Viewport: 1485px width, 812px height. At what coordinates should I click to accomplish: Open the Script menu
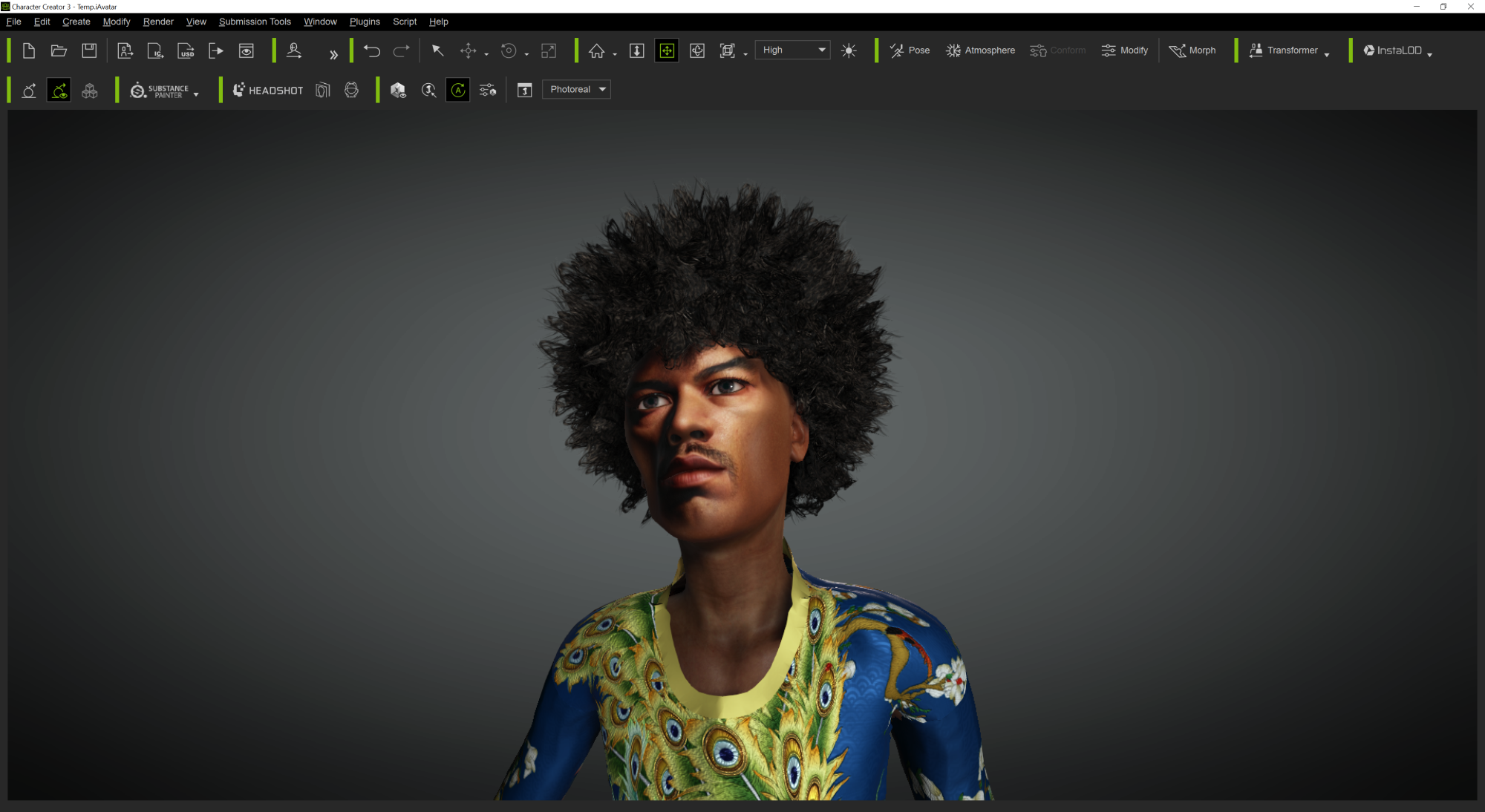click(405, 22)
